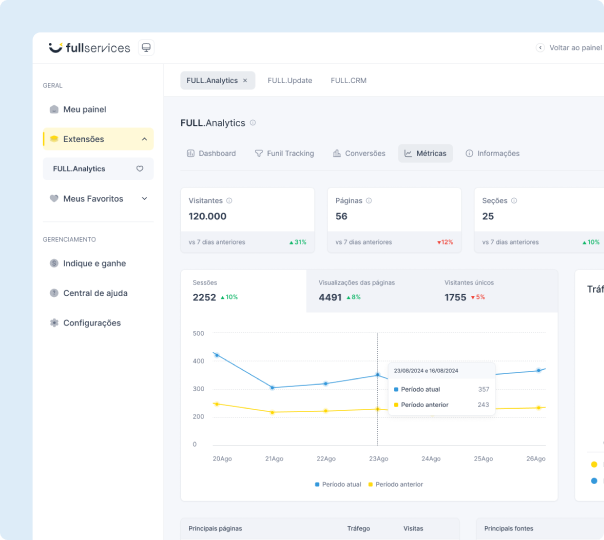
Task: Click info icon next to FULL.Analytics title
Action: (253, 123)
